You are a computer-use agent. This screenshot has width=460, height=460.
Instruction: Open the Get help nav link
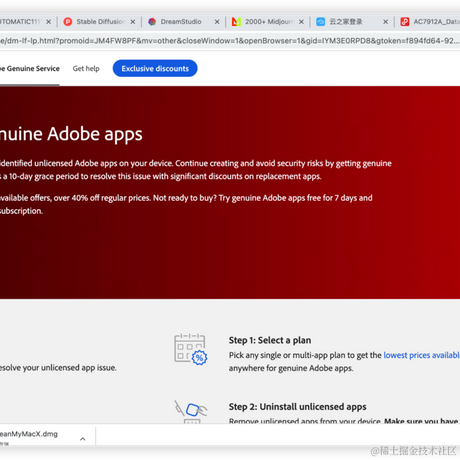point(86,69)
